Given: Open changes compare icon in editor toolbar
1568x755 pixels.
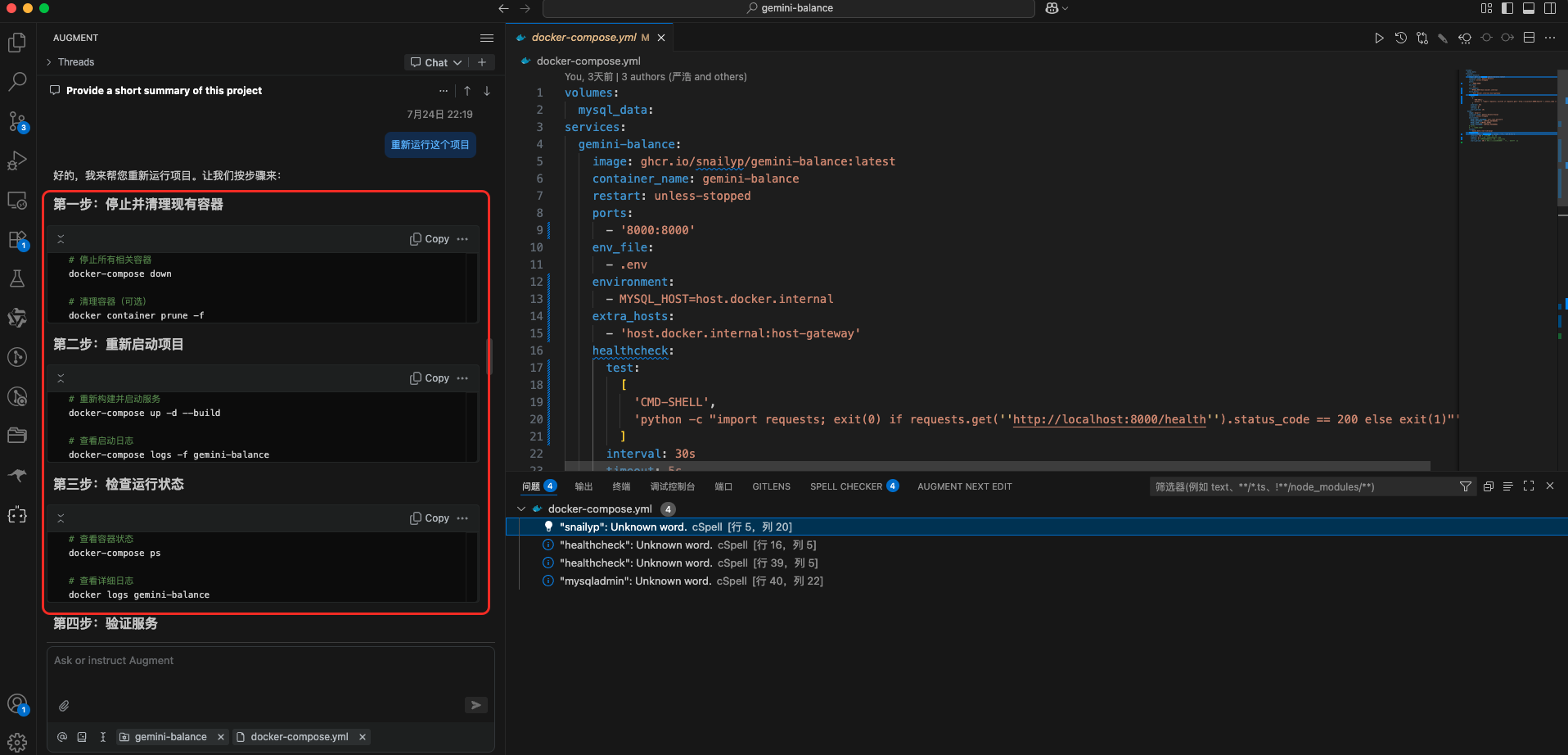Looking at the screenshot, I should pos(1422,38).
